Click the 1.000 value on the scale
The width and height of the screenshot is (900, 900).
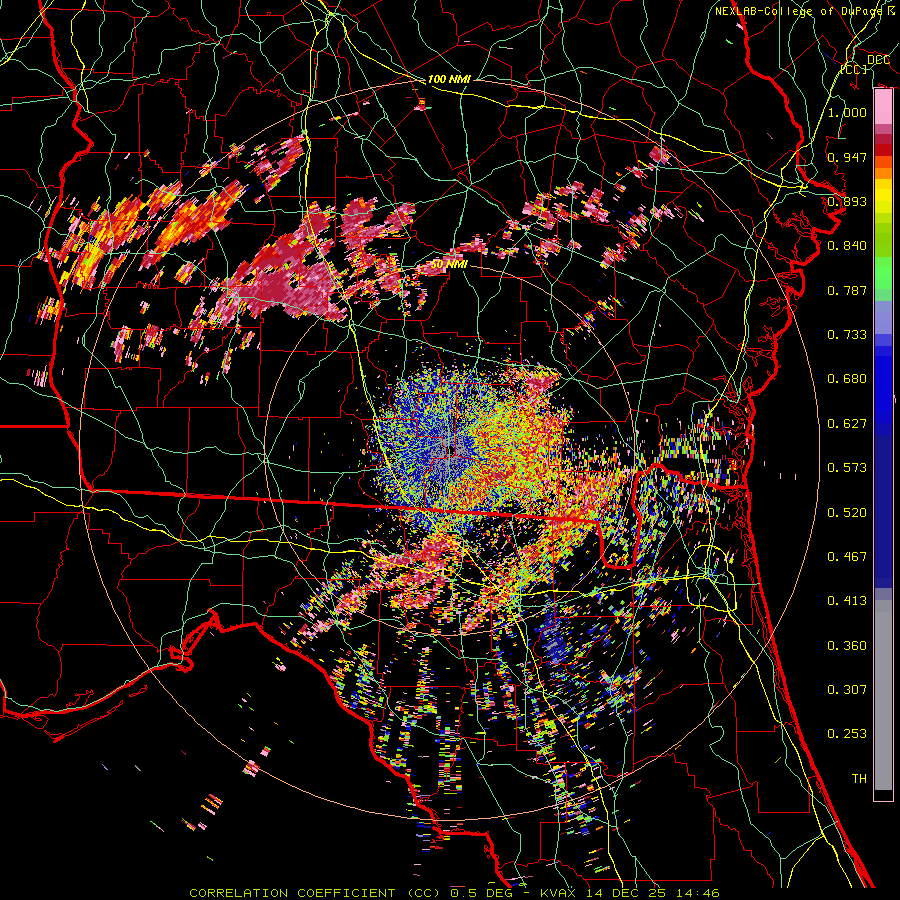[847, 112]
